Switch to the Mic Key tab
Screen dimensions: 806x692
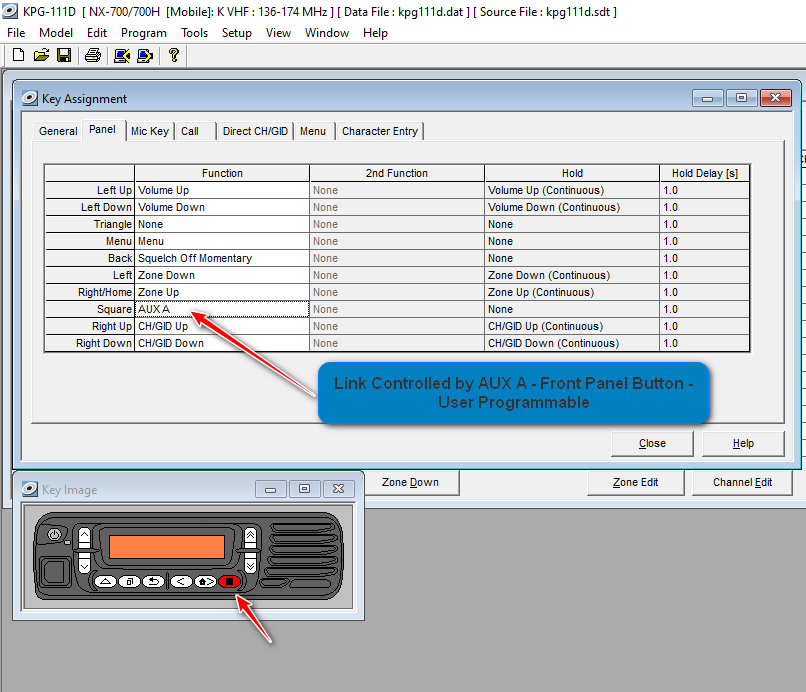(149, 131)
